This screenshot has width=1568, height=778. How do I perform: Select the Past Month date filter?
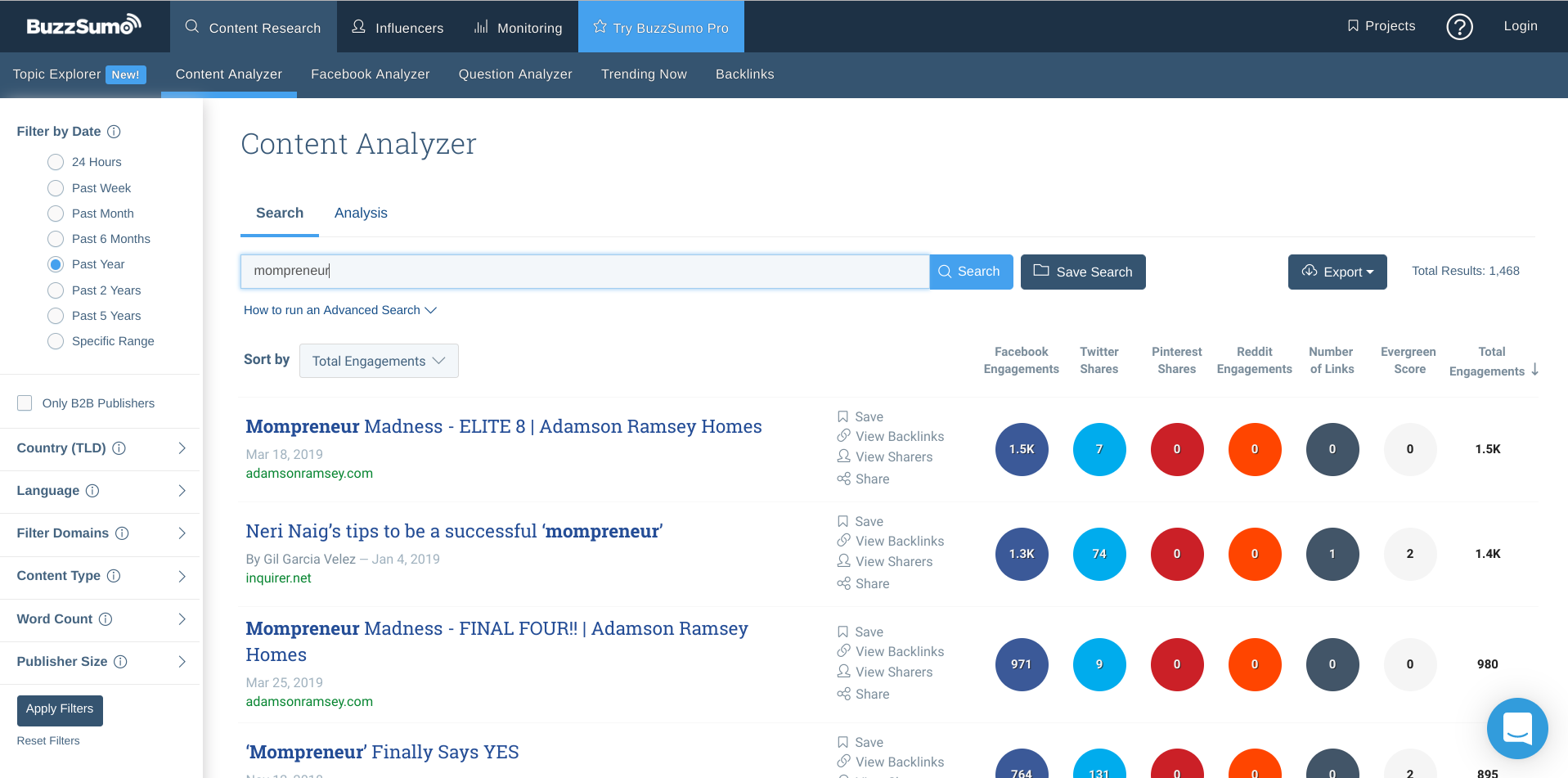(56, 214)
